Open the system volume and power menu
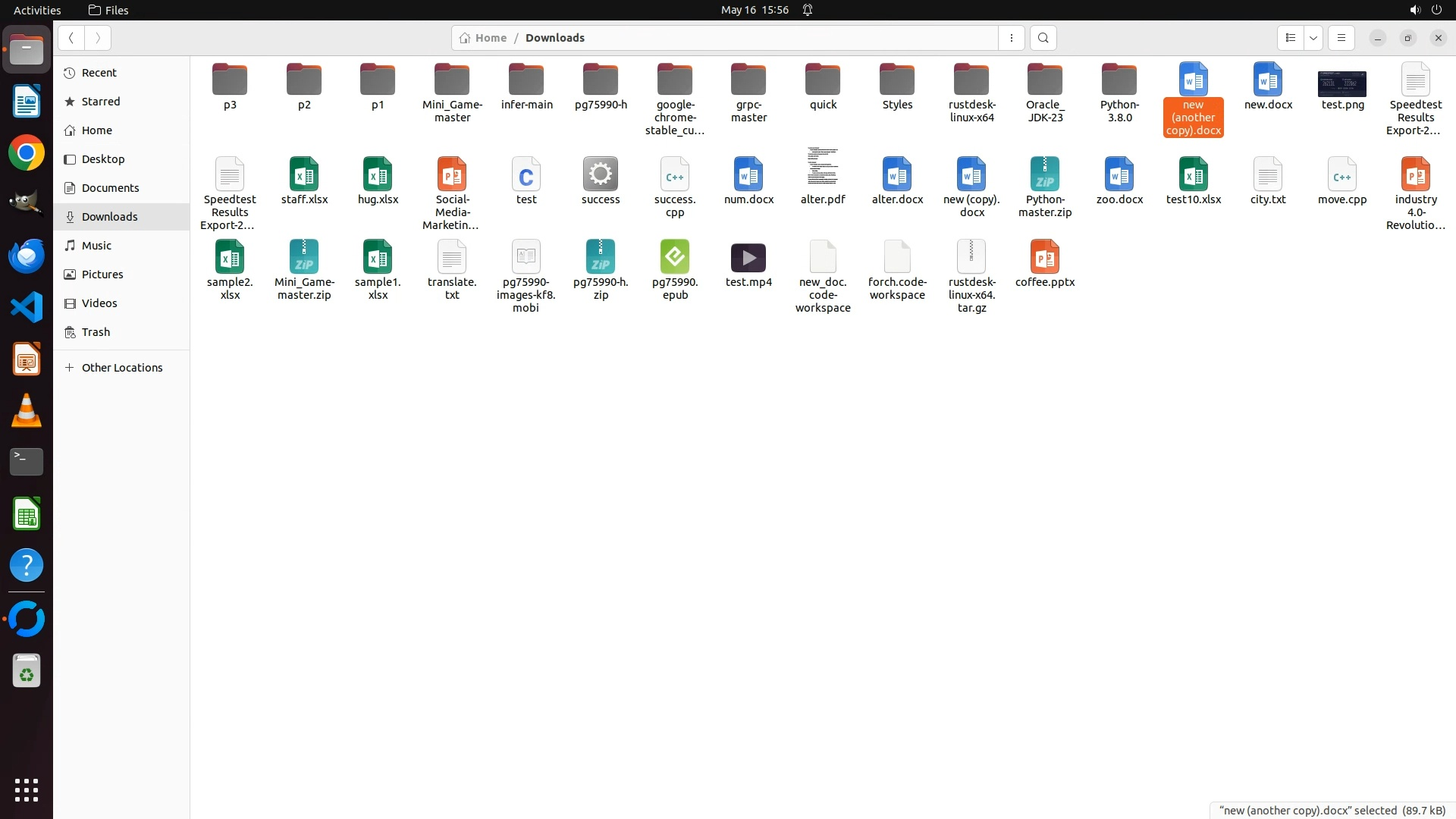The image size is (1456, 819). click(1425, 10)
